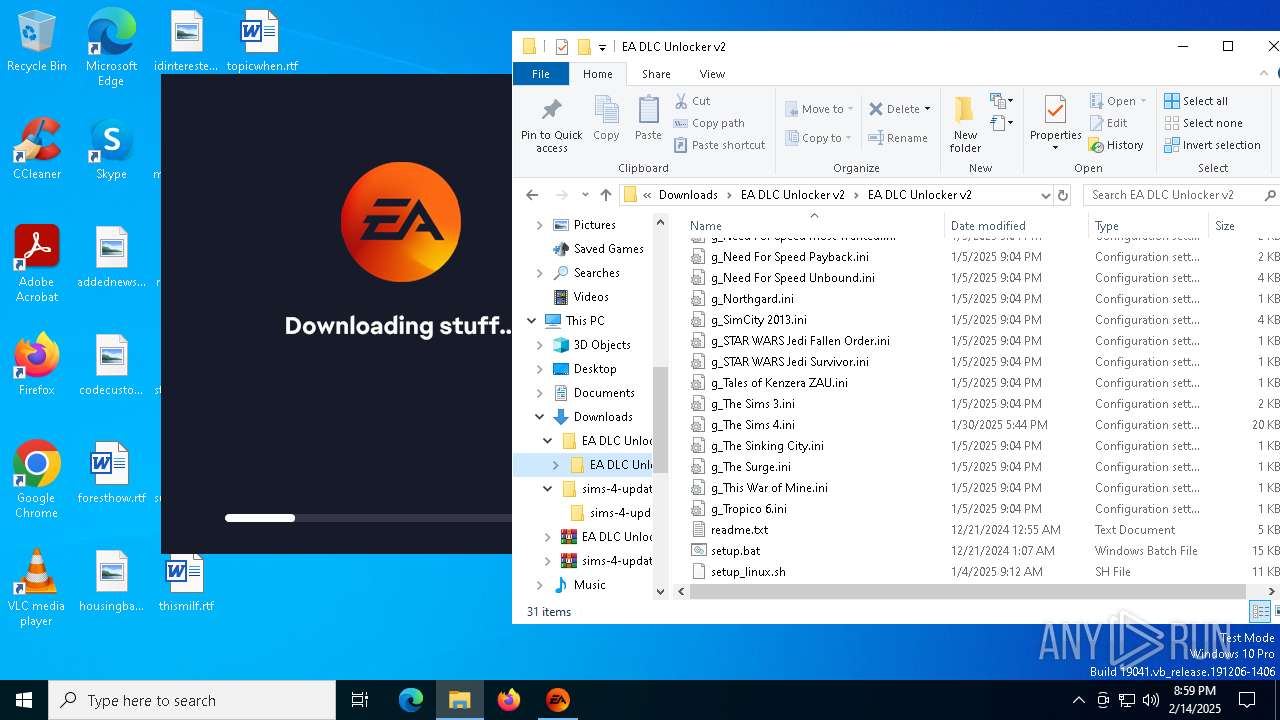Click Downloads in address breadcrumb

688,195
